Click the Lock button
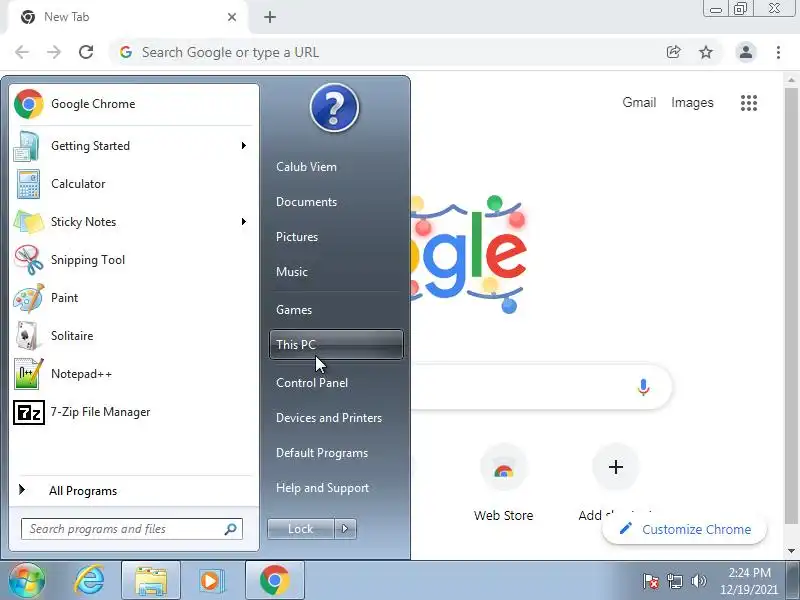The image size is (800, 600). (x=301, y=529)
